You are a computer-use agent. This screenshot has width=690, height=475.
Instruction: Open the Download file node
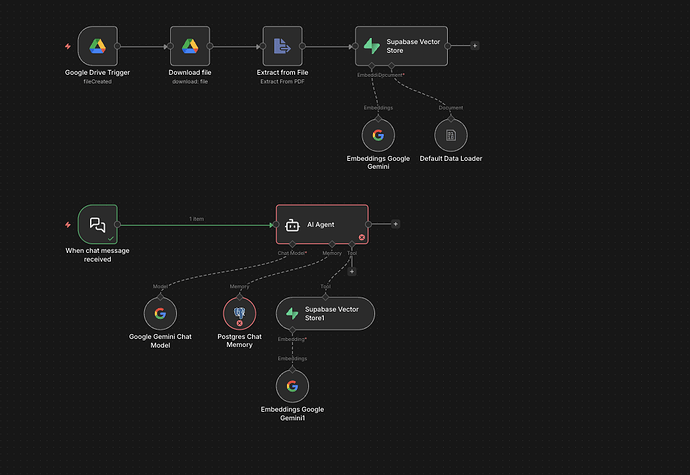pyautogui.click(x=190, y=46)
